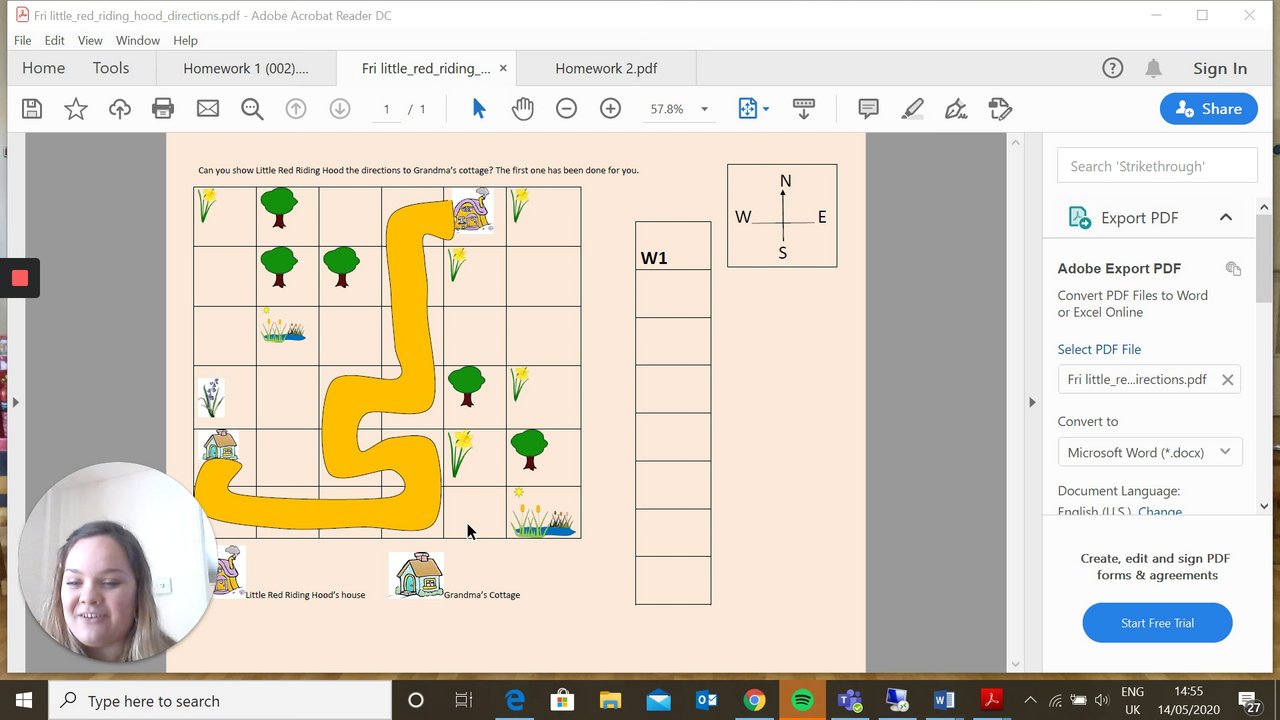The width and height of the screenshot is (1280, 720).
Task: Click the taskbar search box
Action: (218, 700)
